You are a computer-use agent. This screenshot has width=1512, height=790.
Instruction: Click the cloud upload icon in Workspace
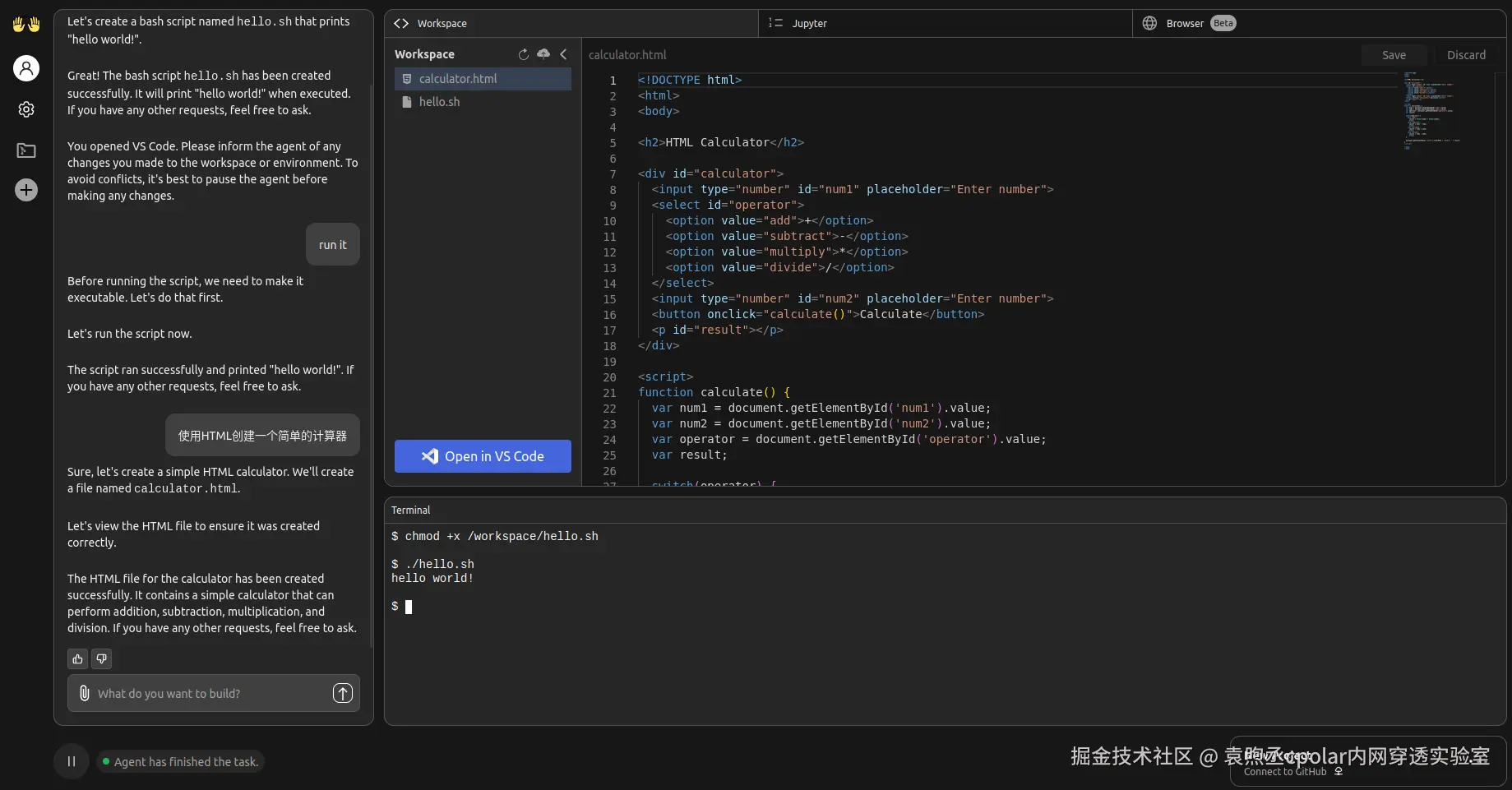(543, 54)
